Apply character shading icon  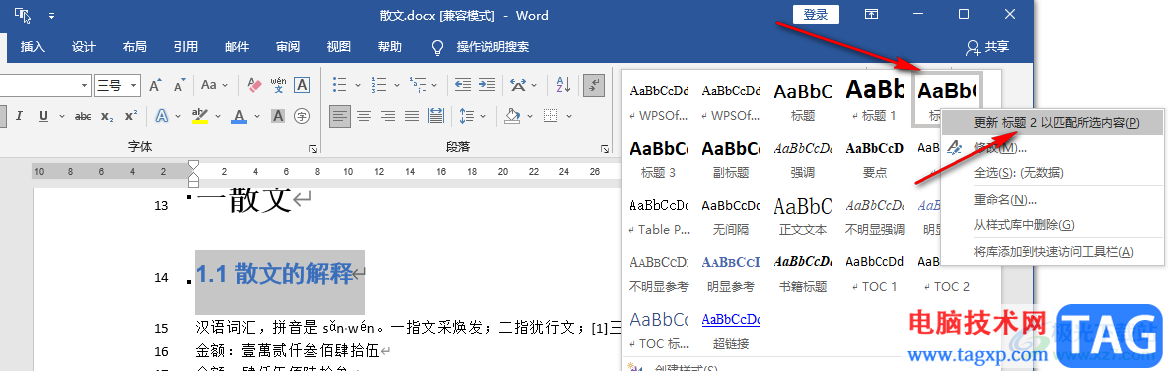[278, 115]
